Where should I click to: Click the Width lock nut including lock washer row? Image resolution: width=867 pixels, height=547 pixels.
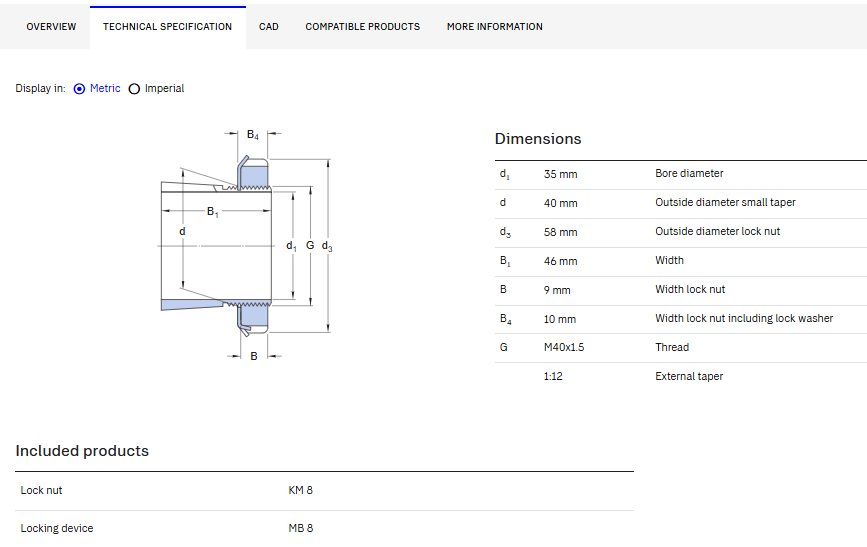tap(681, 319)
